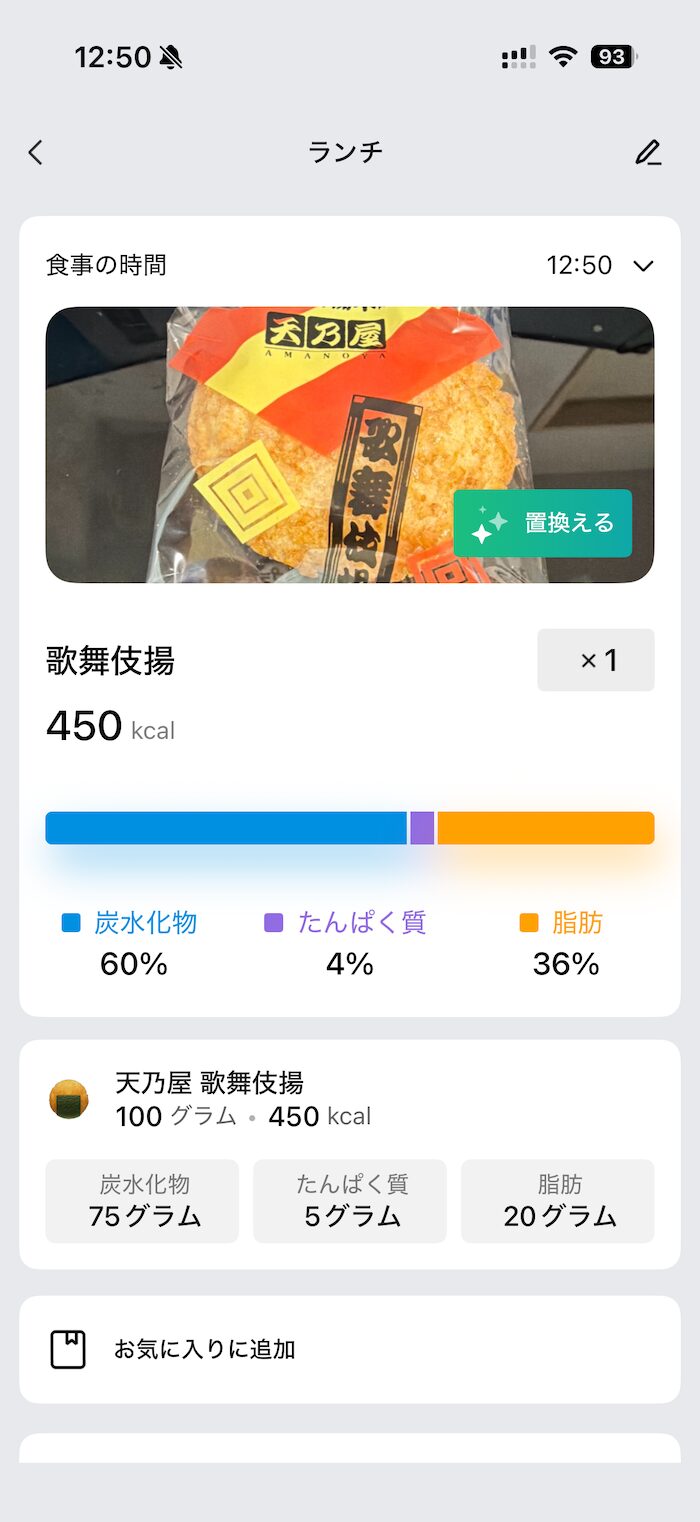Tap the back arrow to leave lunch details
The image size is (700, 1522).
pos(35,152)
